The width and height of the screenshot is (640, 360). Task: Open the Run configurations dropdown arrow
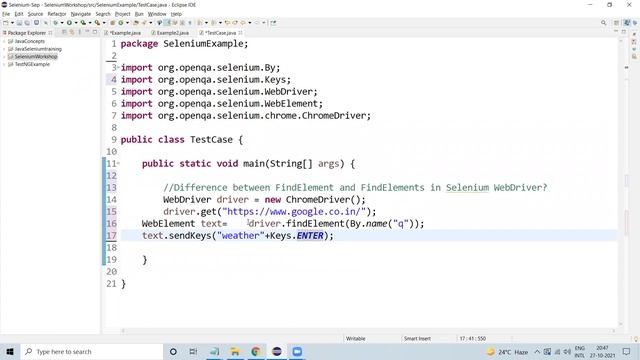click(76, 23)
